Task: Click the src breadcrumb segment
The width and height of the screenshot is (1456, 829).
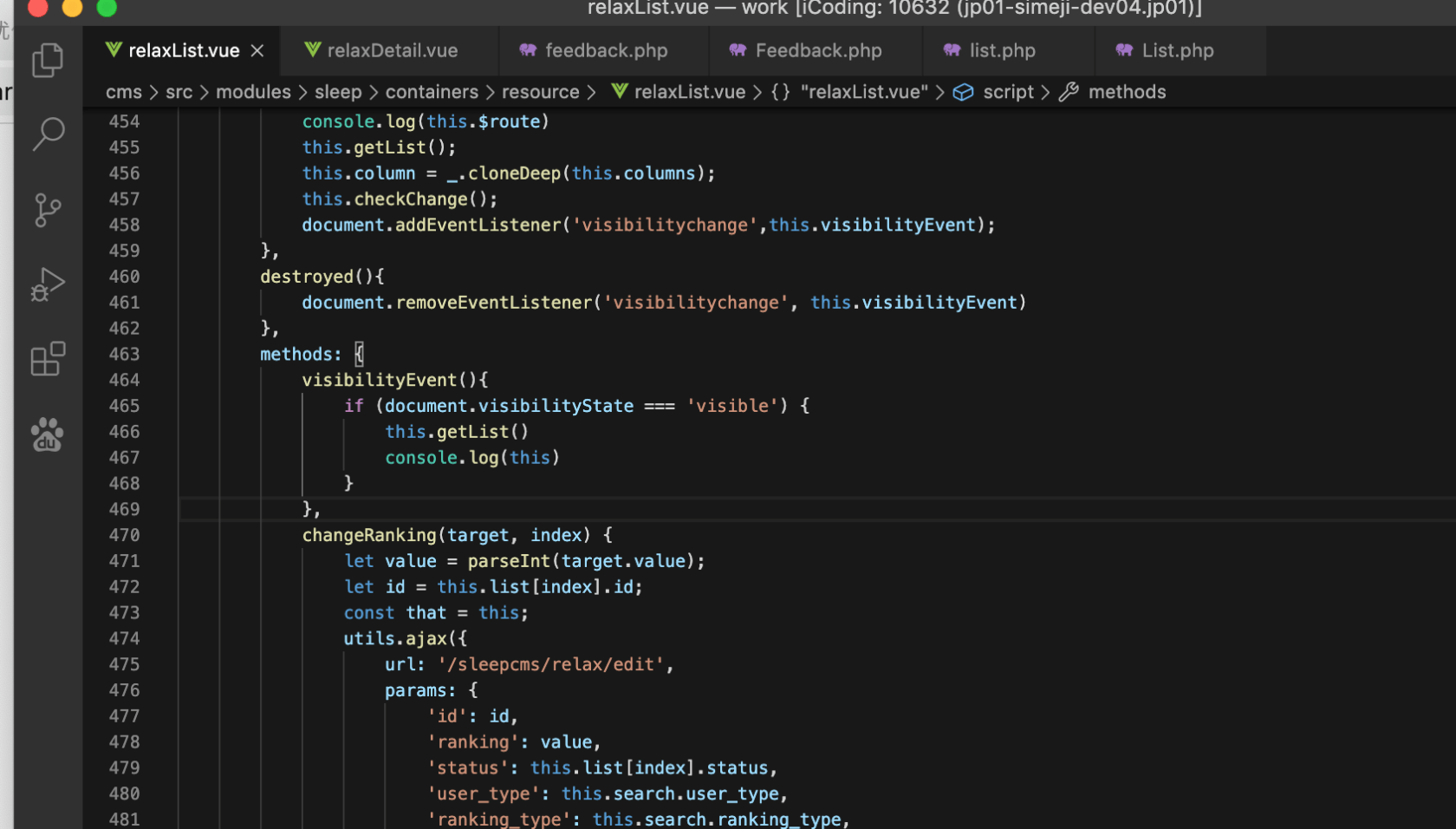Action: pos(179,92)
